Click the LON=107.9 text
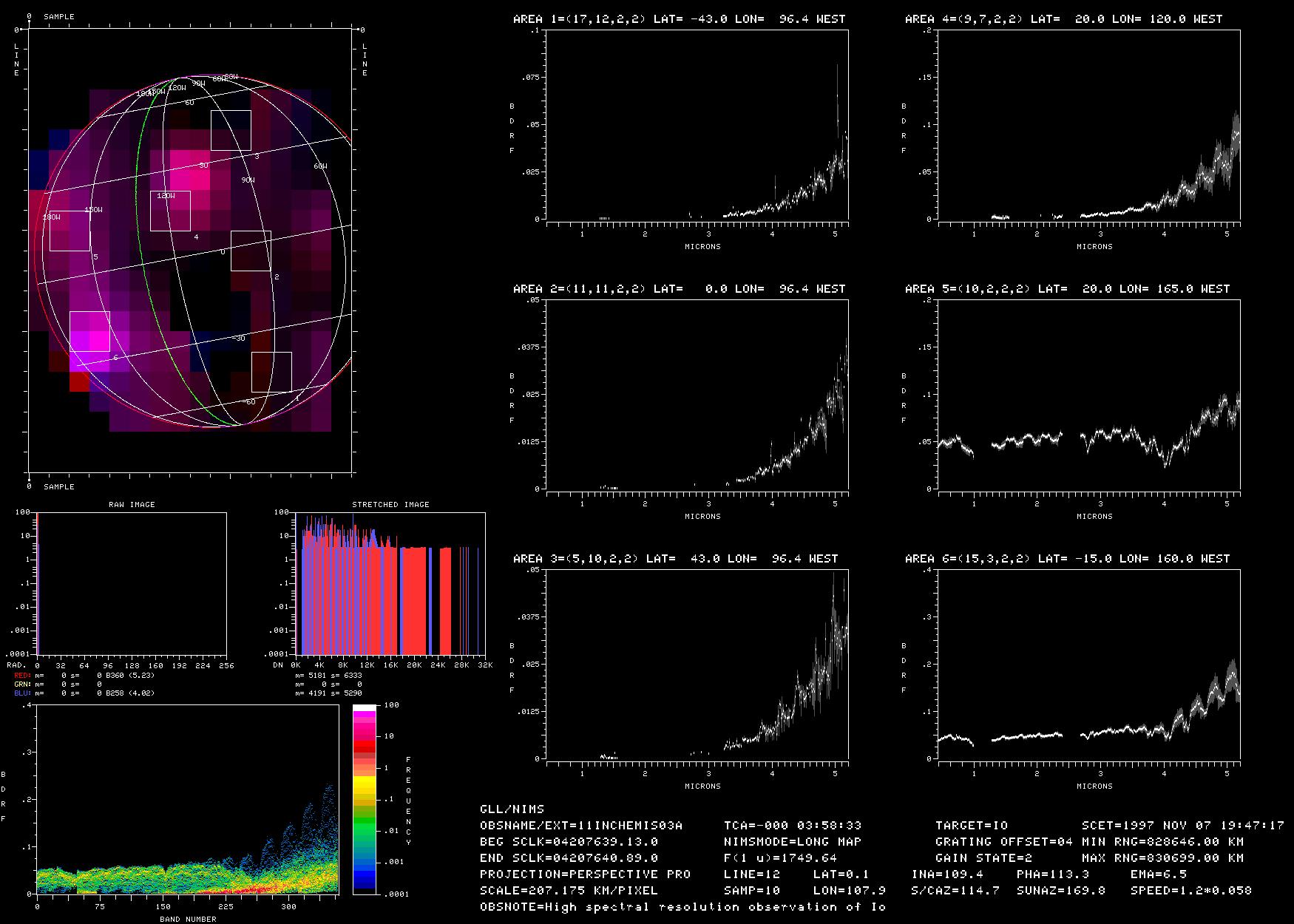This screenshot has height=924, width=1294. click(x=849, y=891)
